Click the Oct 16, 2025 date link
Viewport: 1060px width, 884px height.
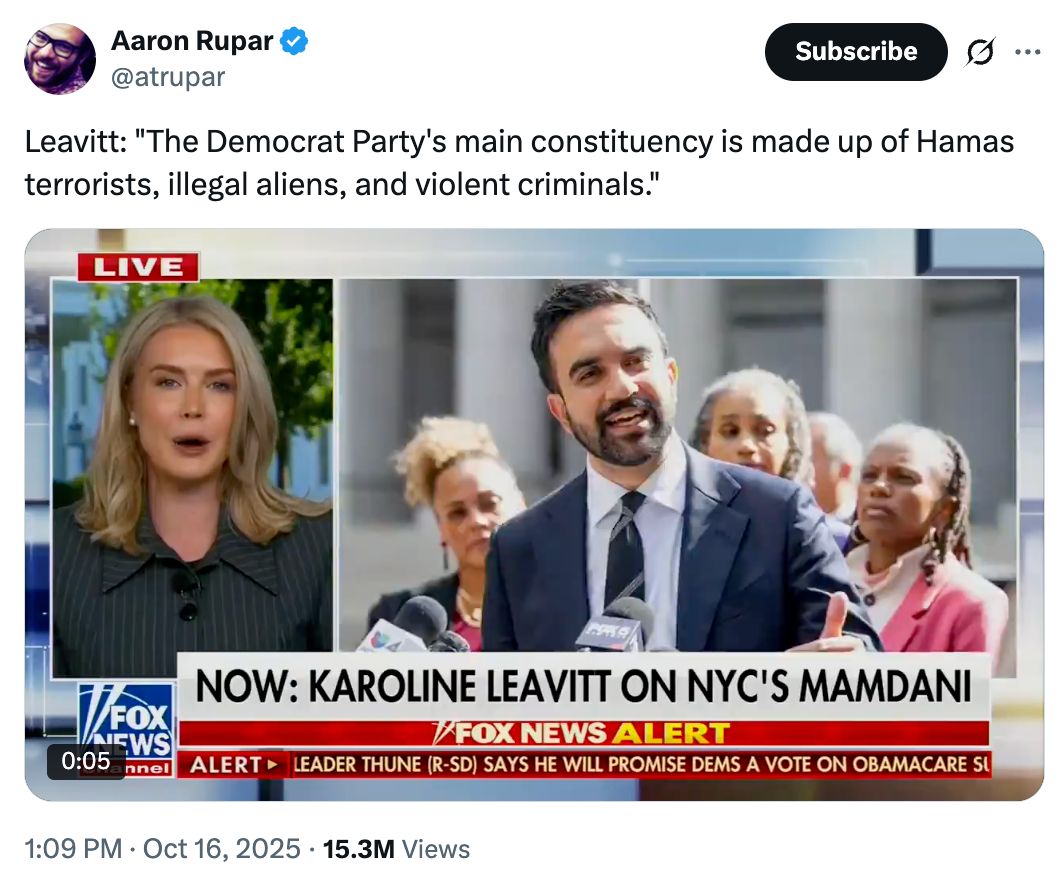(x=222, y=849)
